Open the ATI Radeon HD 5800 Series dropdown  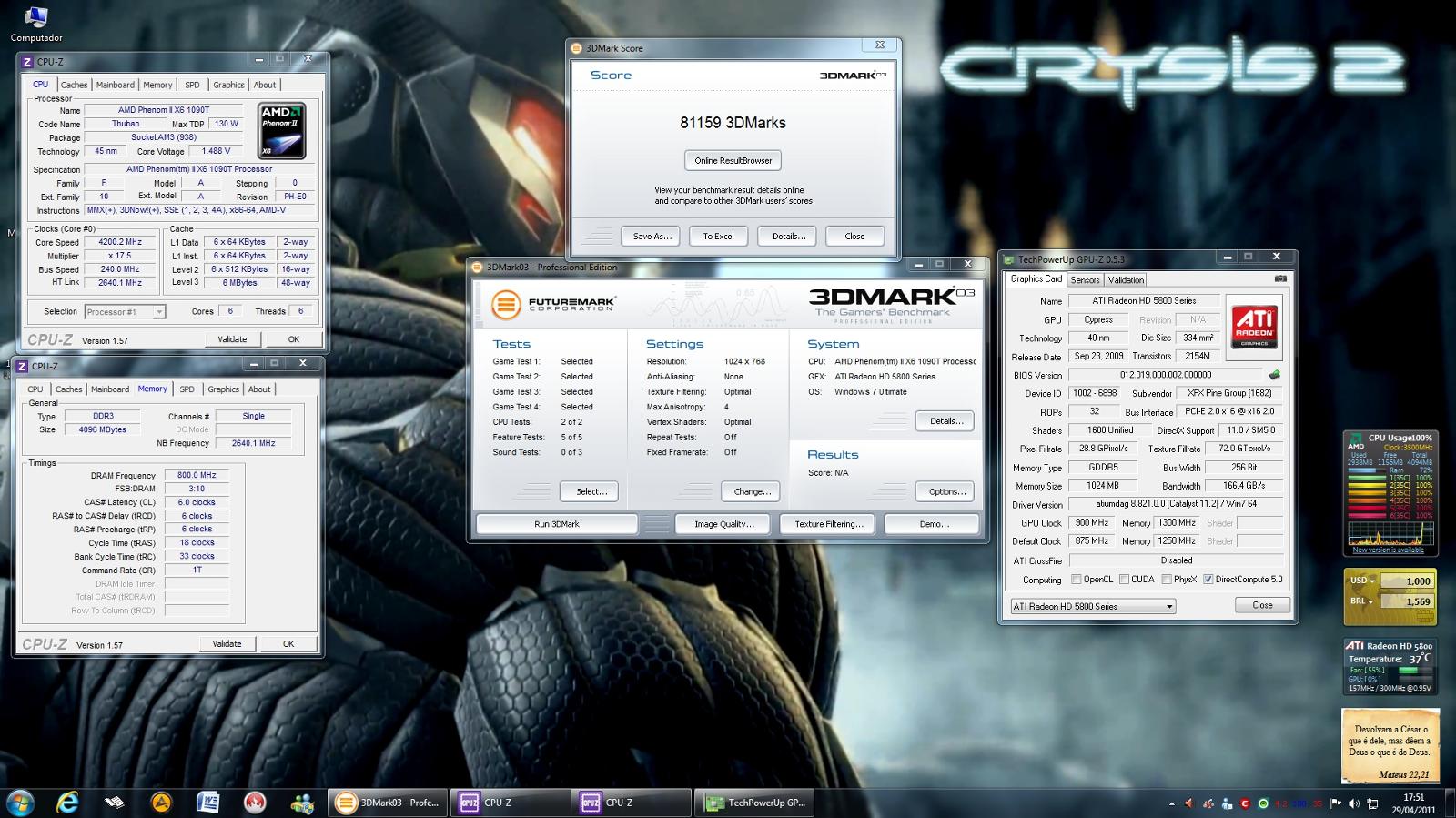pyautogui.click(x=1093, y=606)
